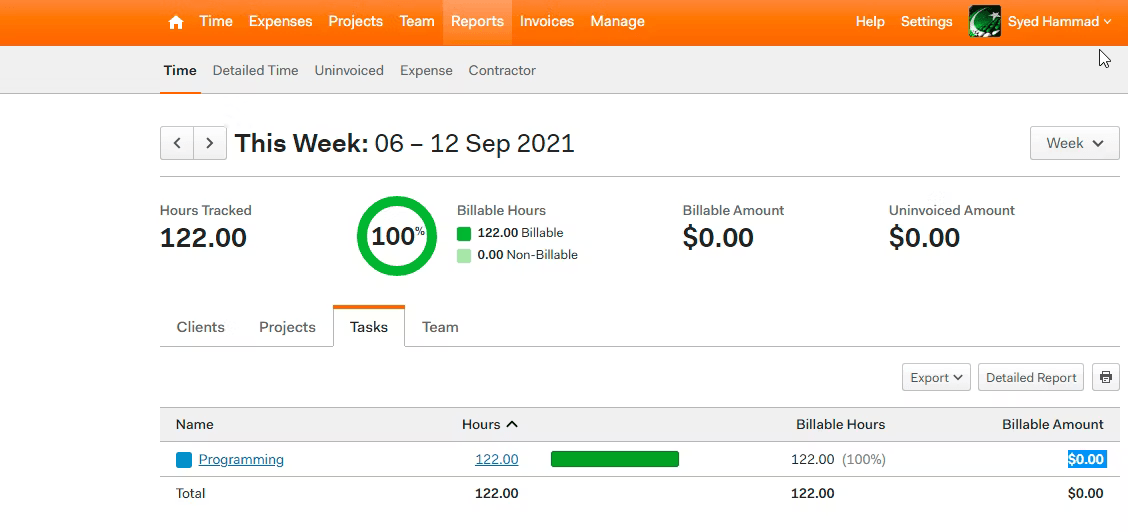The image size is (1128, 532).
Task: Open the Programming task link
Action: [241, 459]
